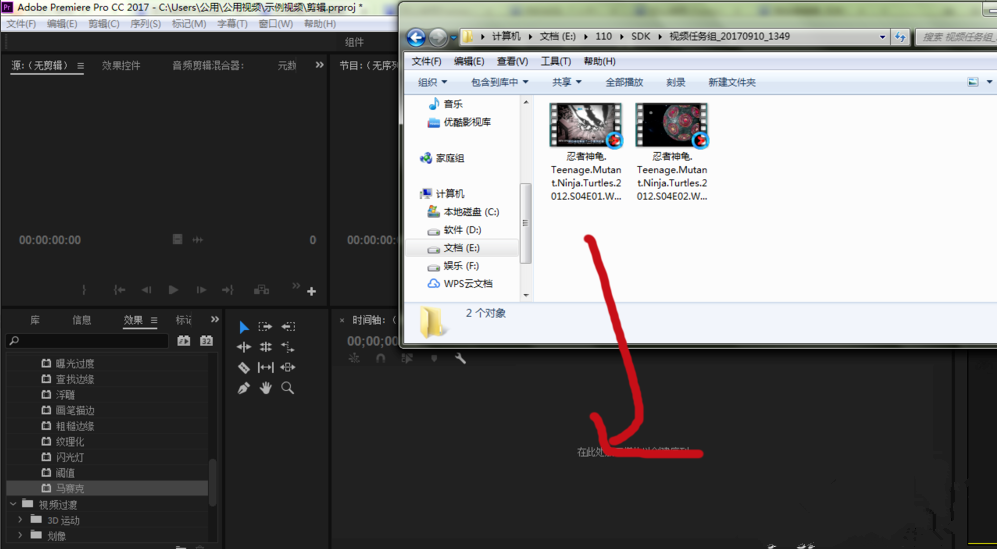Screen dimensions: 997x549
Task: Click Mark In brace in source monitor
Action: 84,289
